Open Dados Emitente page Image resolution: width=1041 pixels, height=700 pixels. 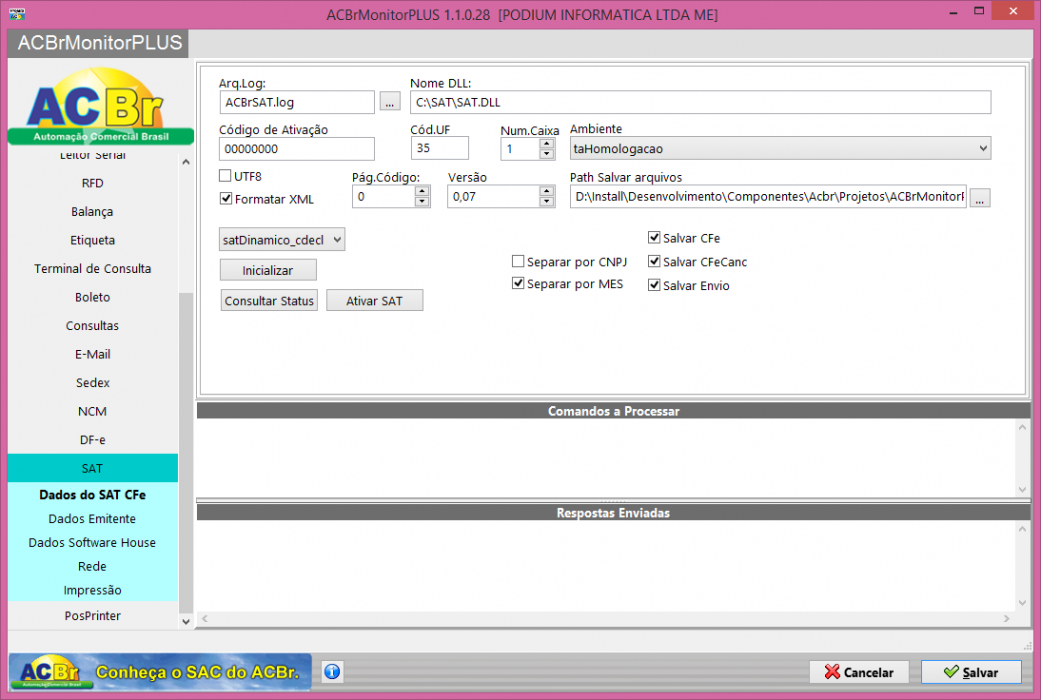click(93, 519)
